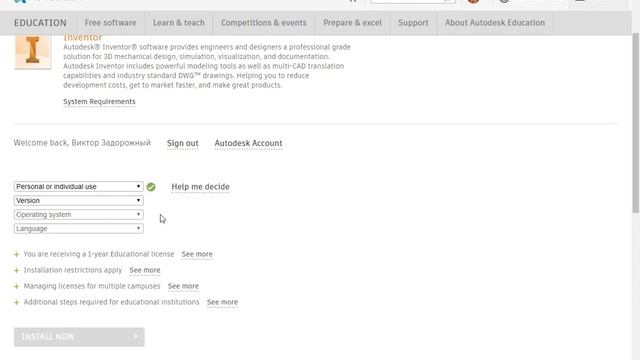This screenshot has height=360, width=640.
Task: Click See more for Educational license
Action: click(x=197, y=254)
